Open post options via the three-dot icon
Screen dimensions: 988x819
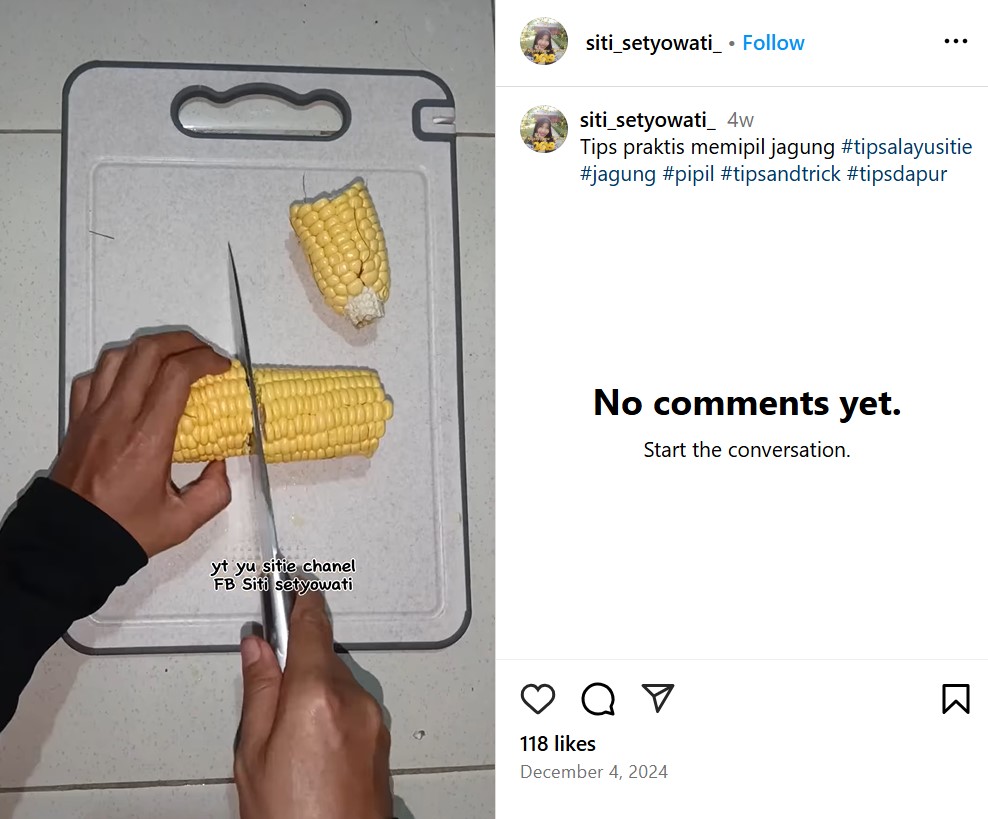pos(956,40)
